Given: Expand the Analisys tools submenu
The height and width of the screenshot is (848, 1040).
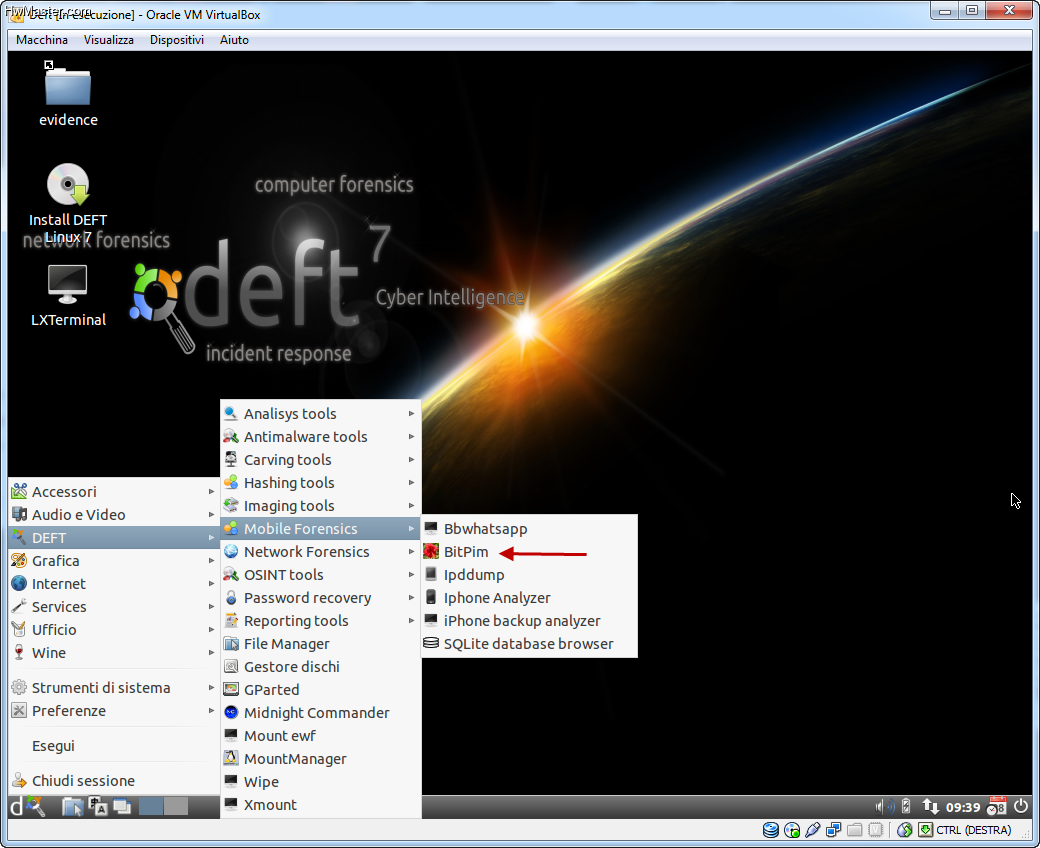Looking at the screenshot, I should [x=321, y=414].
